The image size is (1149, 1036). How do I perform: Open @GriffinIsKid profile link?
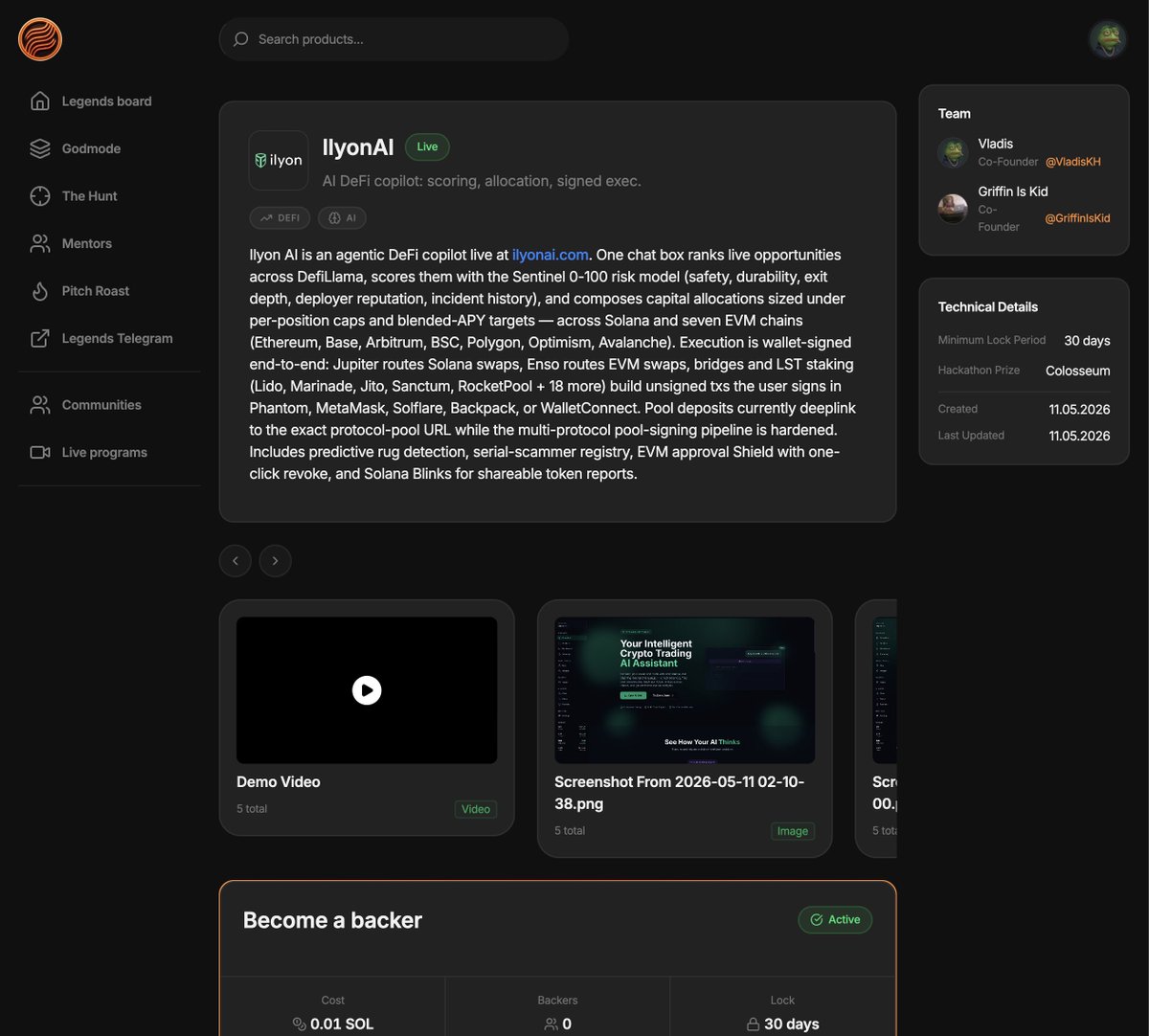(x=1077, y=218)
